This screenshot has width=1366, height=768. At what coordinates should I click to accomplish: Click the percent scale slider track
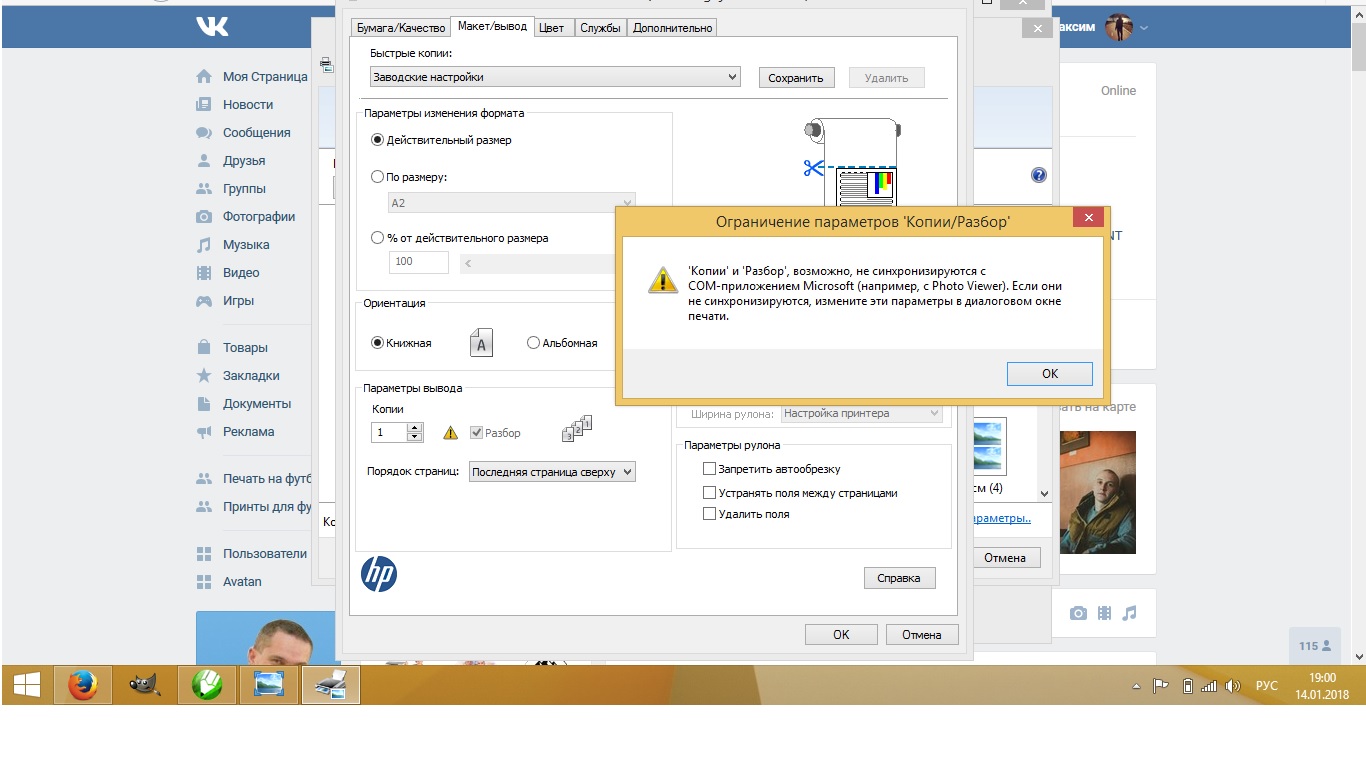click(538, 263)
